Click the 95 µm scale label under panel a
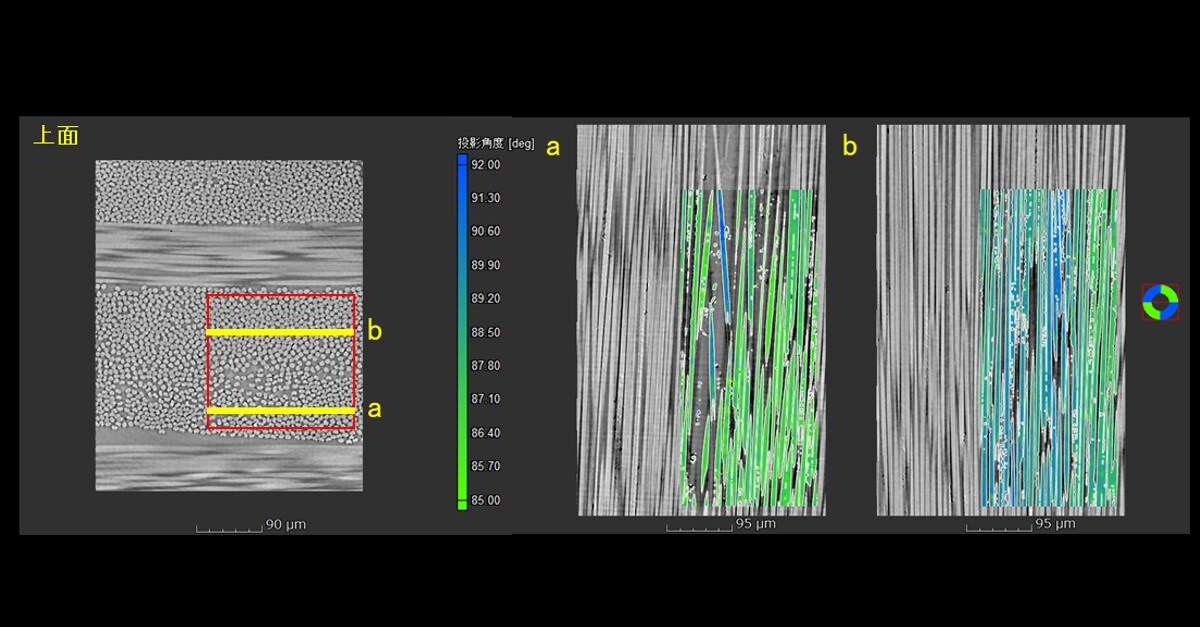The width and height of the screenshot is (1200, 627). (756, 524)
